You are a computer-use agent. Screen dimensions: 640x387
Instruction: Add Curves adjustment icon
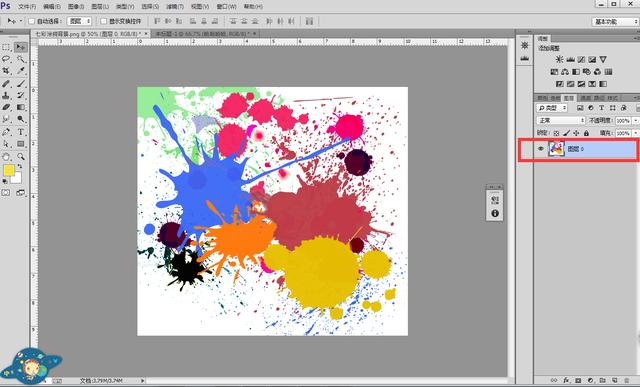pyautogui.click(x=581, y=59)
